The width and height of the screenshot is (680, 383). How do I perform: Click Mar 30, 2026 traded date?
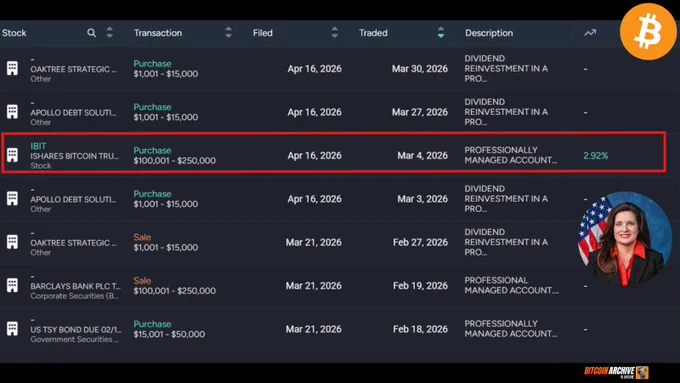point(420,69)
